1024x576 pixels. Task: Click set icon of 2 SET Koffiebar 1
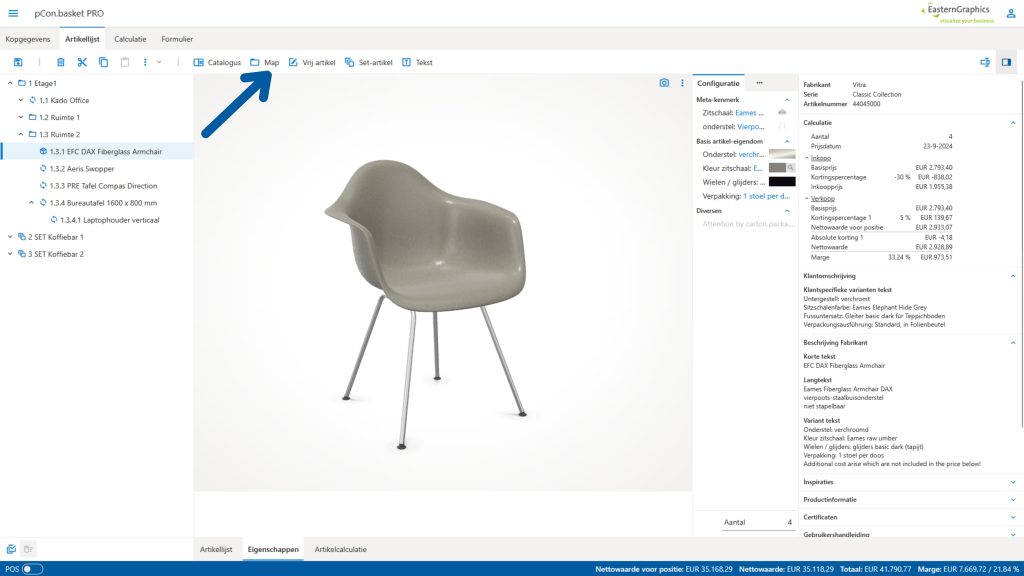tap(22, 236)
